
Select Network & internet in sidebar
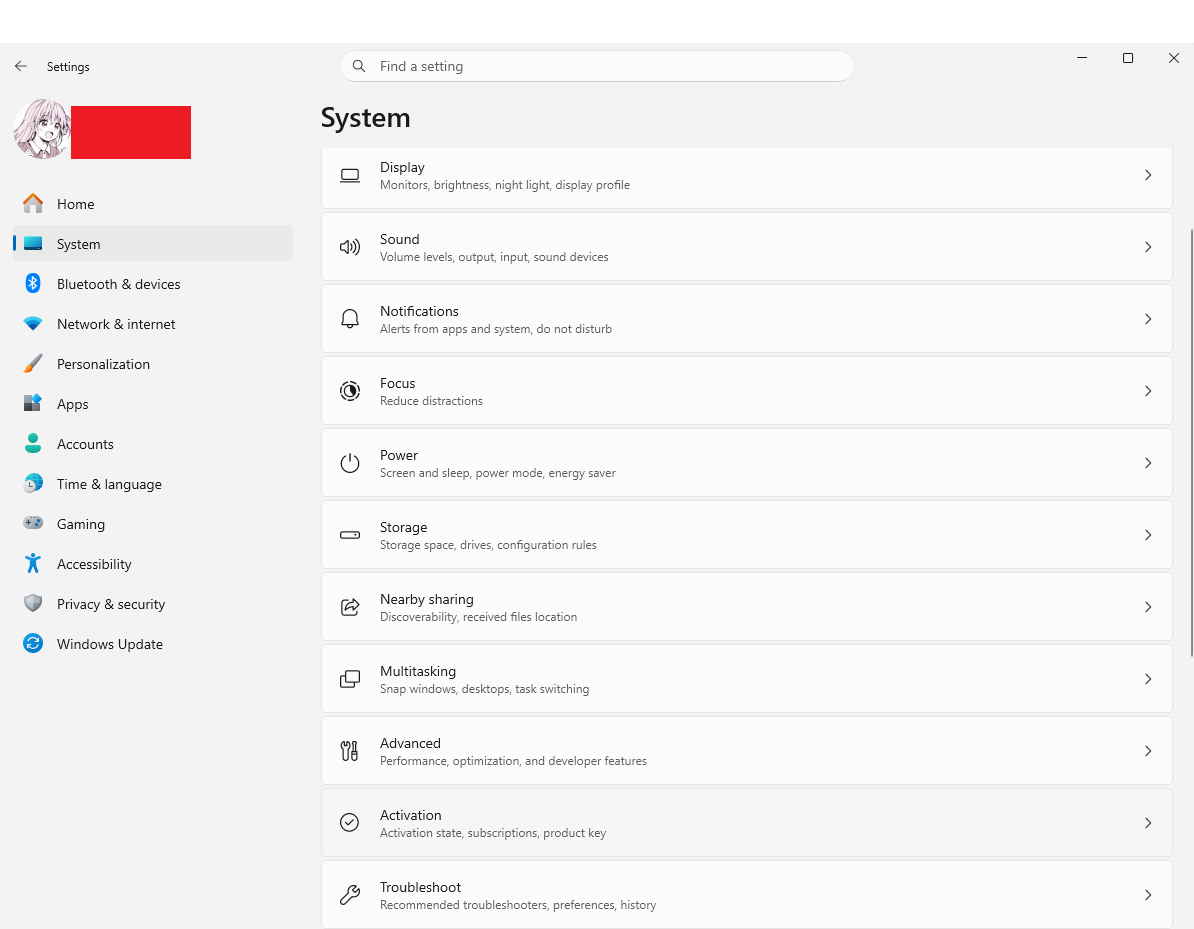[x=152, y=324]
